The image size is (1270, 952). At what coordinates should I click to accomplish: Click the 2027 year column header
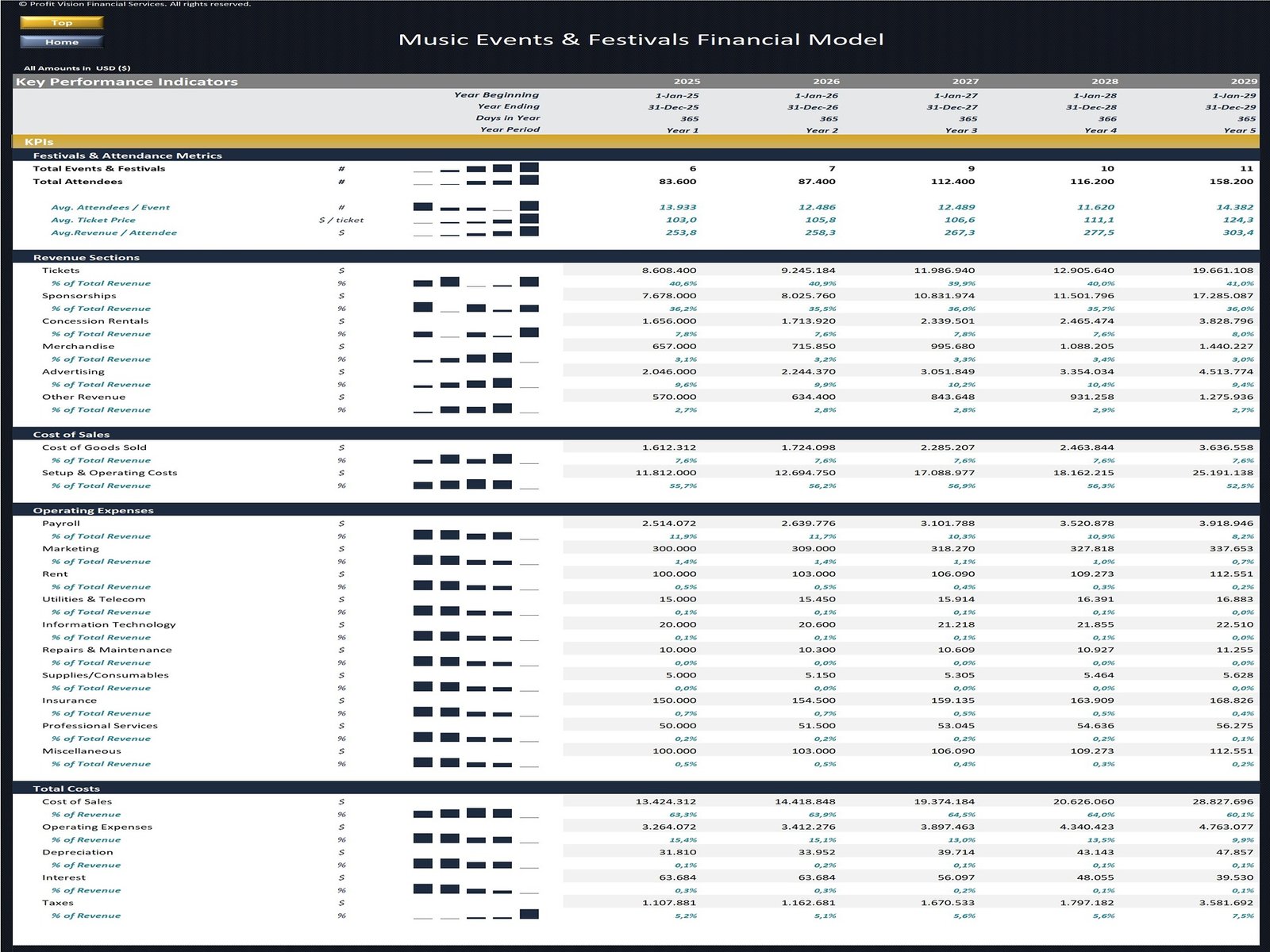click(x=965, y=82)
